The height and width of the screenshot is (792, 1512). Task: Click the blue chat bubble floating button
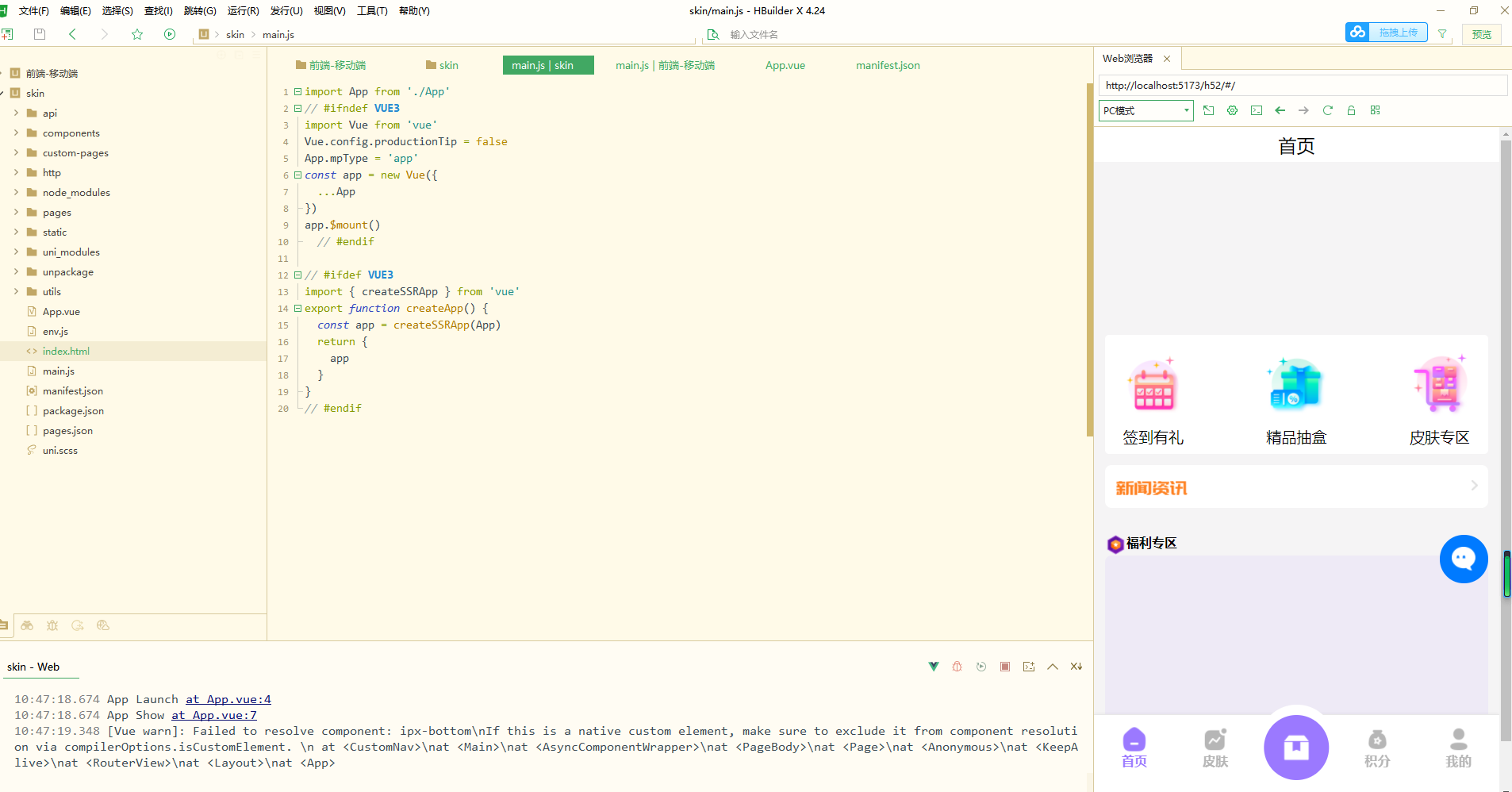click(x=1463, y=559)
